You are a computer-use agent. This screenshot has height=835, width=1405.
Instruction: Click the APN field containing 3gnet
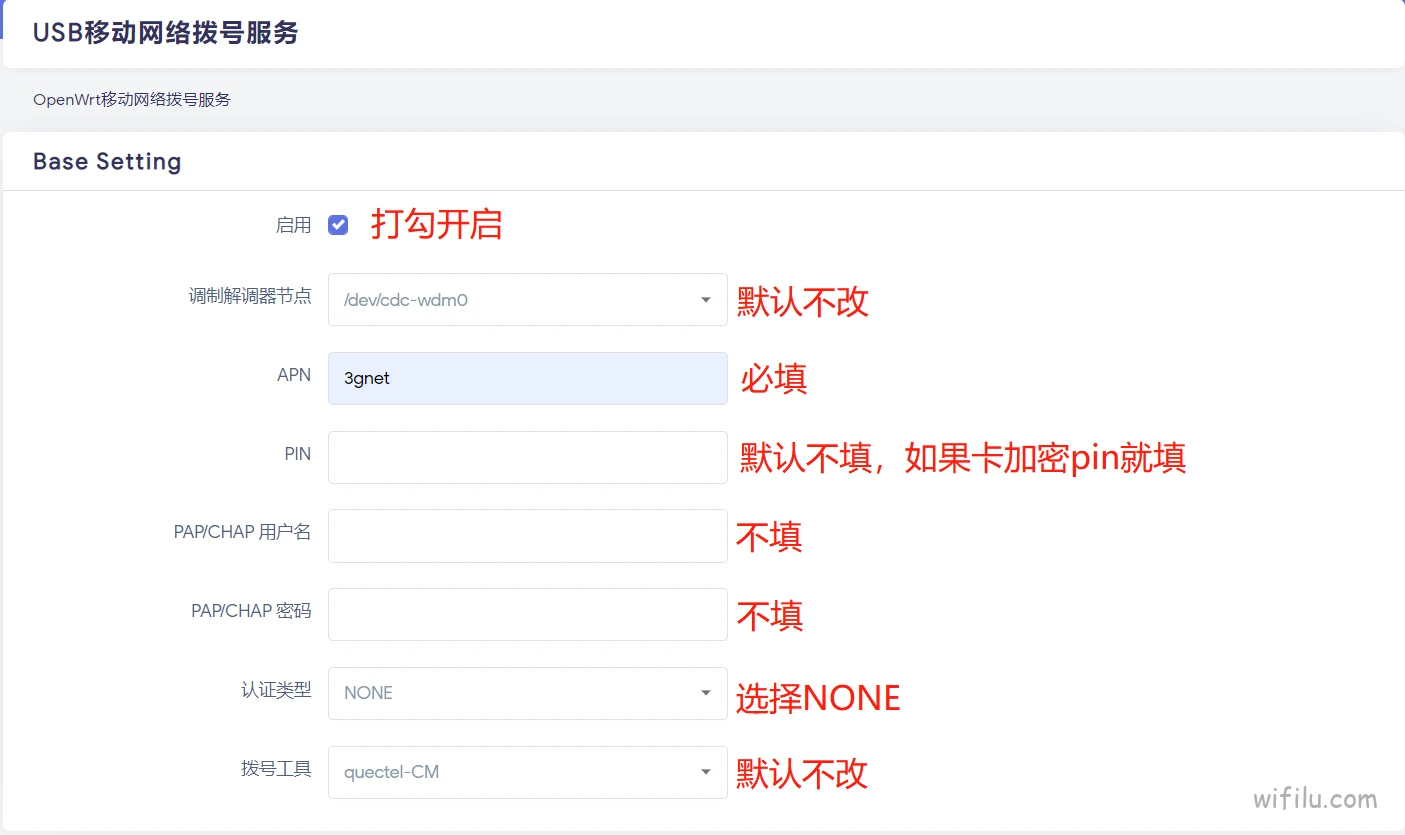pyautogui.click(x=527, y=378)
